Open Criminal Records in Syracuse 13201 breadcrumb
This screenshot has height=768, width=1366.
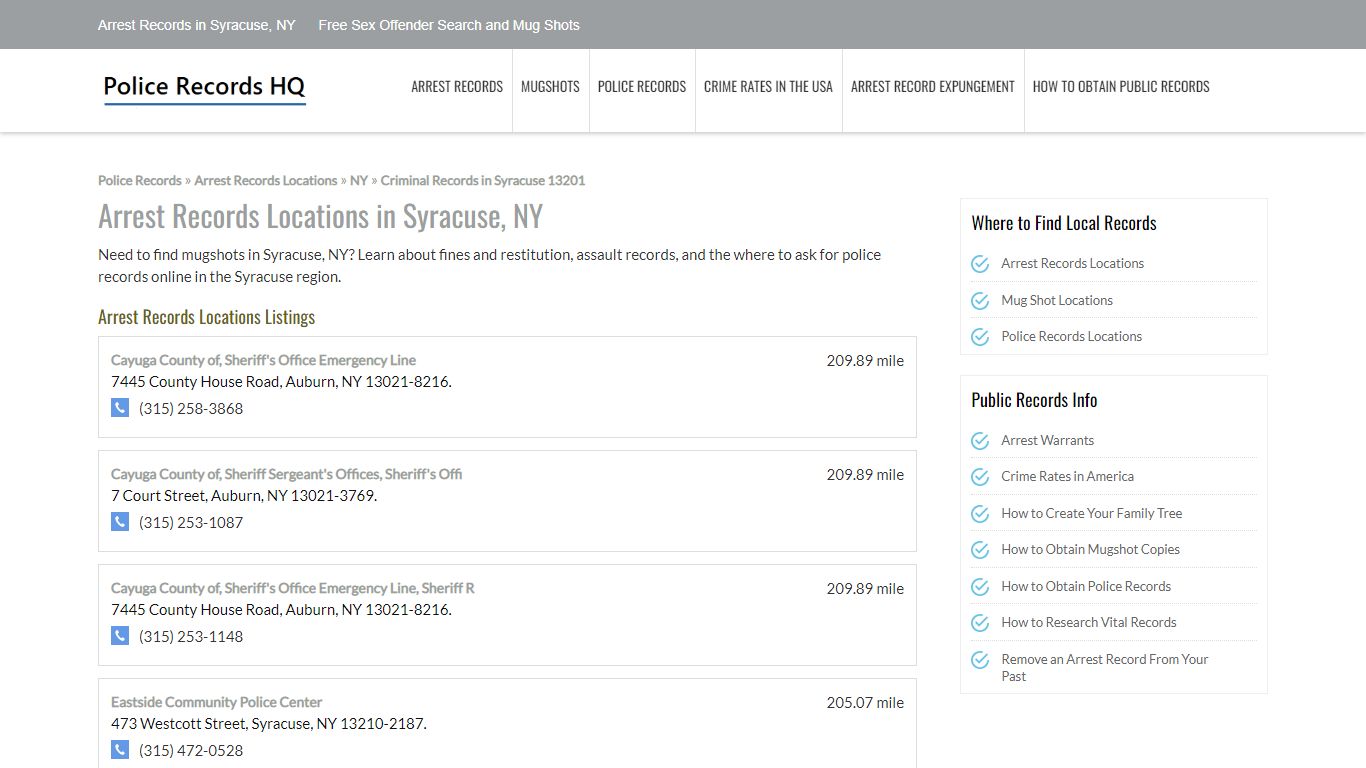pyautogui.click(x=483, y=180)
